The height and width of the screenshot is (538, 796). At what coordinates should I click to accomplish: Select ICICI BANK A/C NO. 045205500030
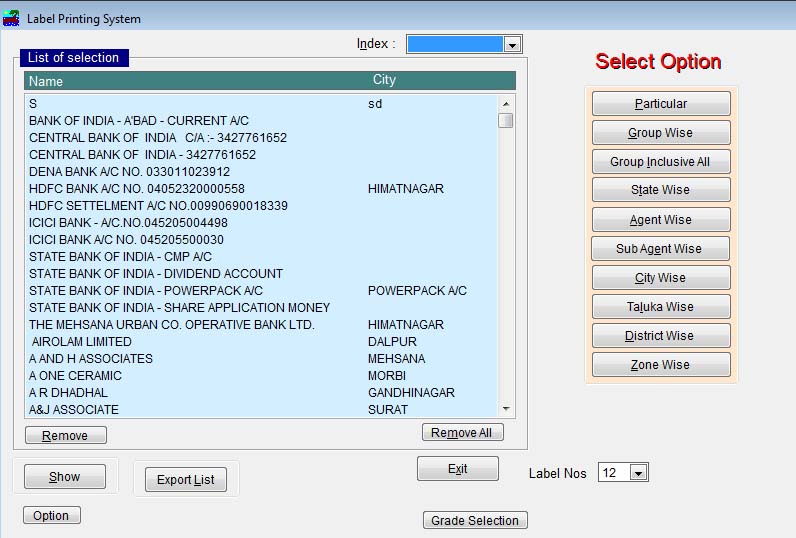pos(261,240)
